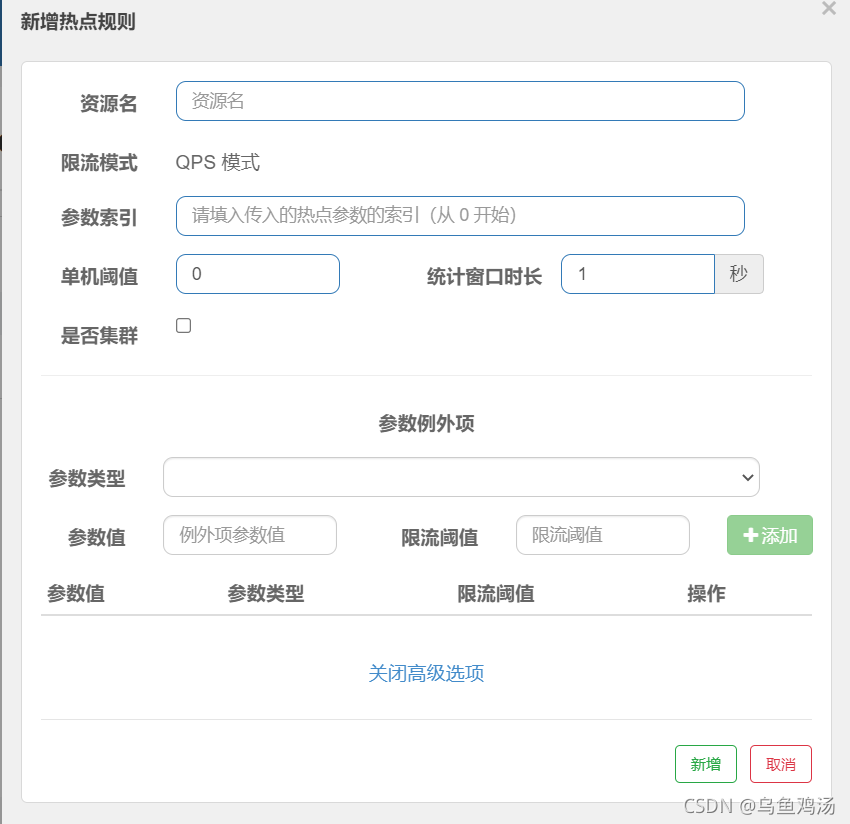Focus the 参数索引 input field
This screenshot has width=850, height=824.
click(x=460, y=216)
